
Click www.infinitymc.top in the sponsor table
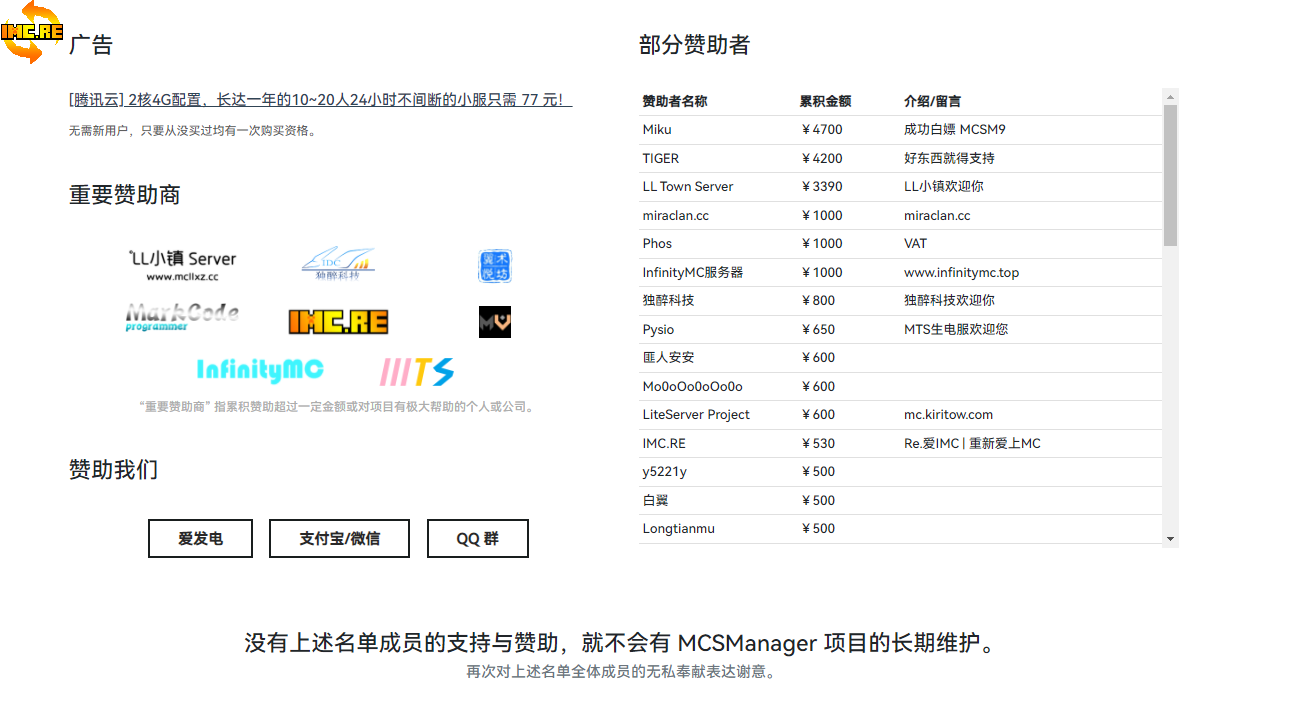click(961, 272)
